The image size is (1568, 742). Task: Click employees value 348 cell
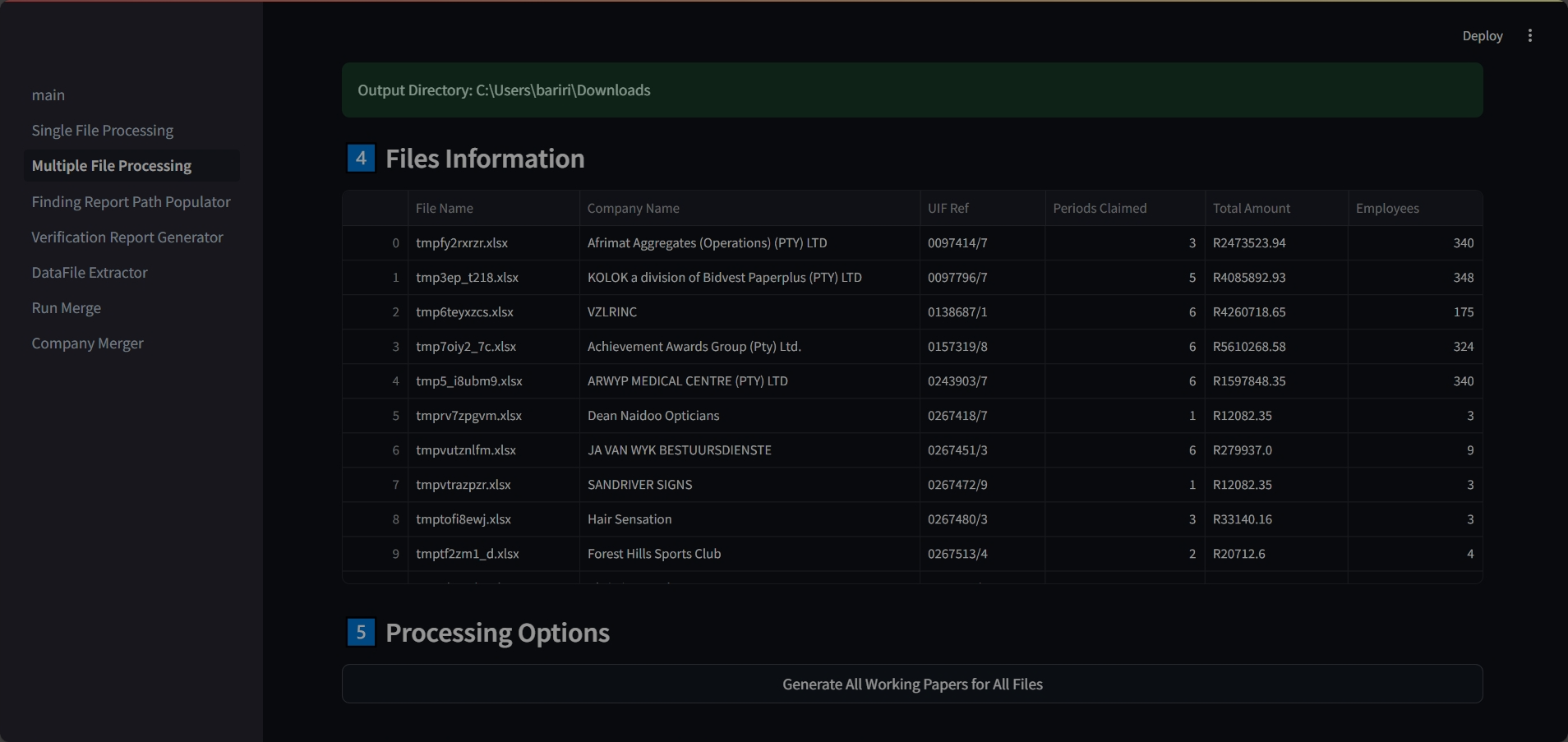pyautogui.click(x=1415, y=278)
